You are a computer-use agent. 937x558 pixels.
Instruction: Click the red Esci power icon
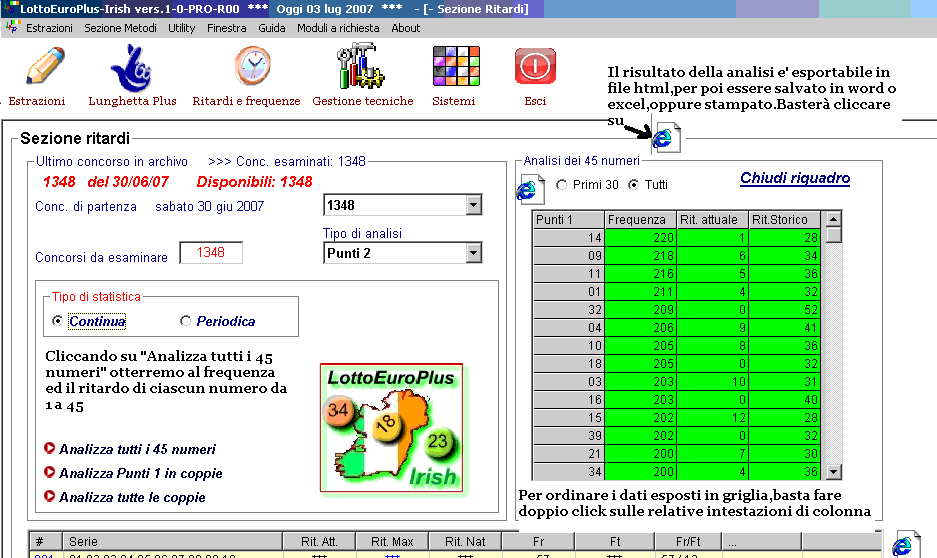(535, 66)
